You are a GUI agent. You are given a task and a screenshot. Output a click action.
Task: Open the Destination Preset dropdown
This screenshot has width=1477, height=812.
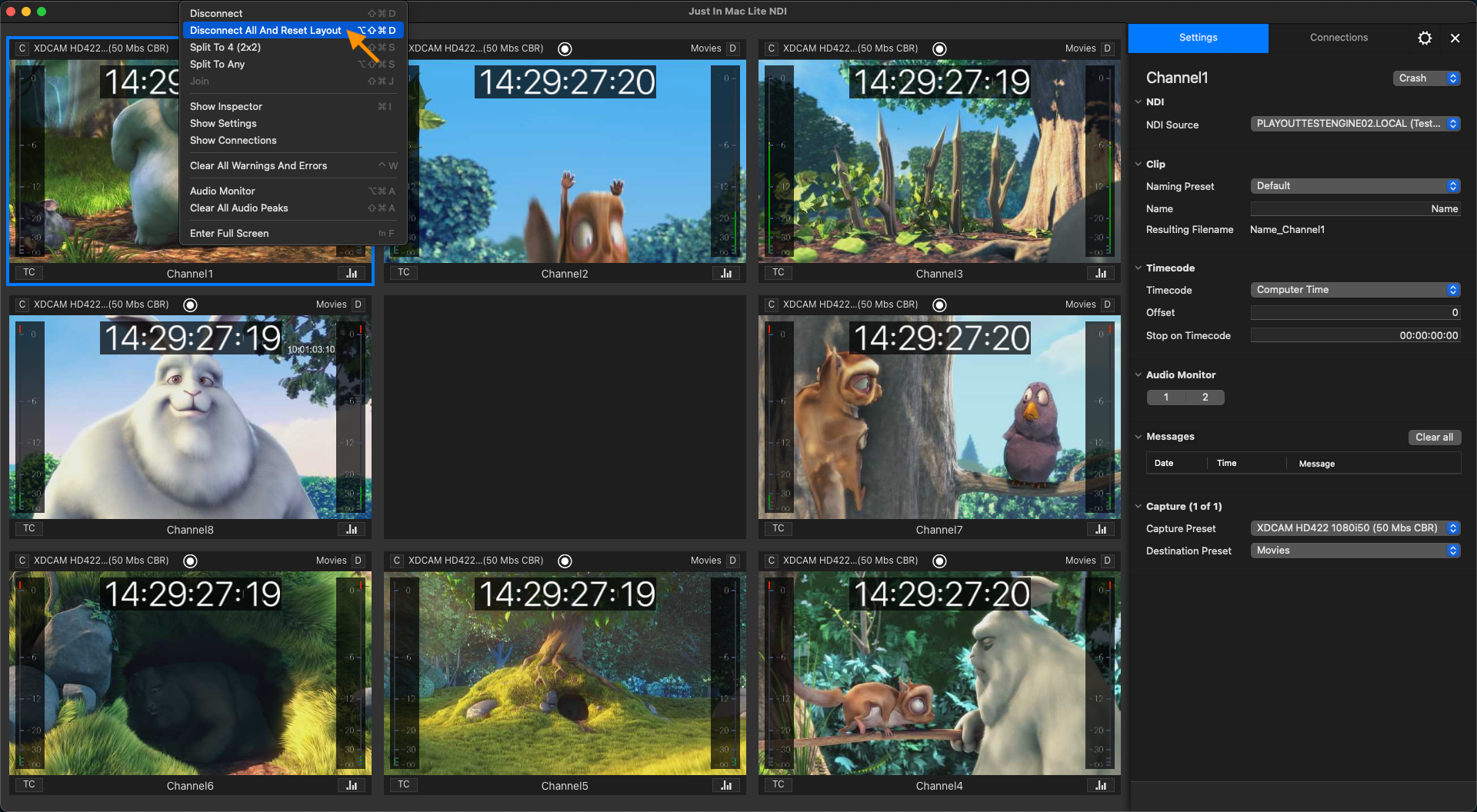[1355, 551]
